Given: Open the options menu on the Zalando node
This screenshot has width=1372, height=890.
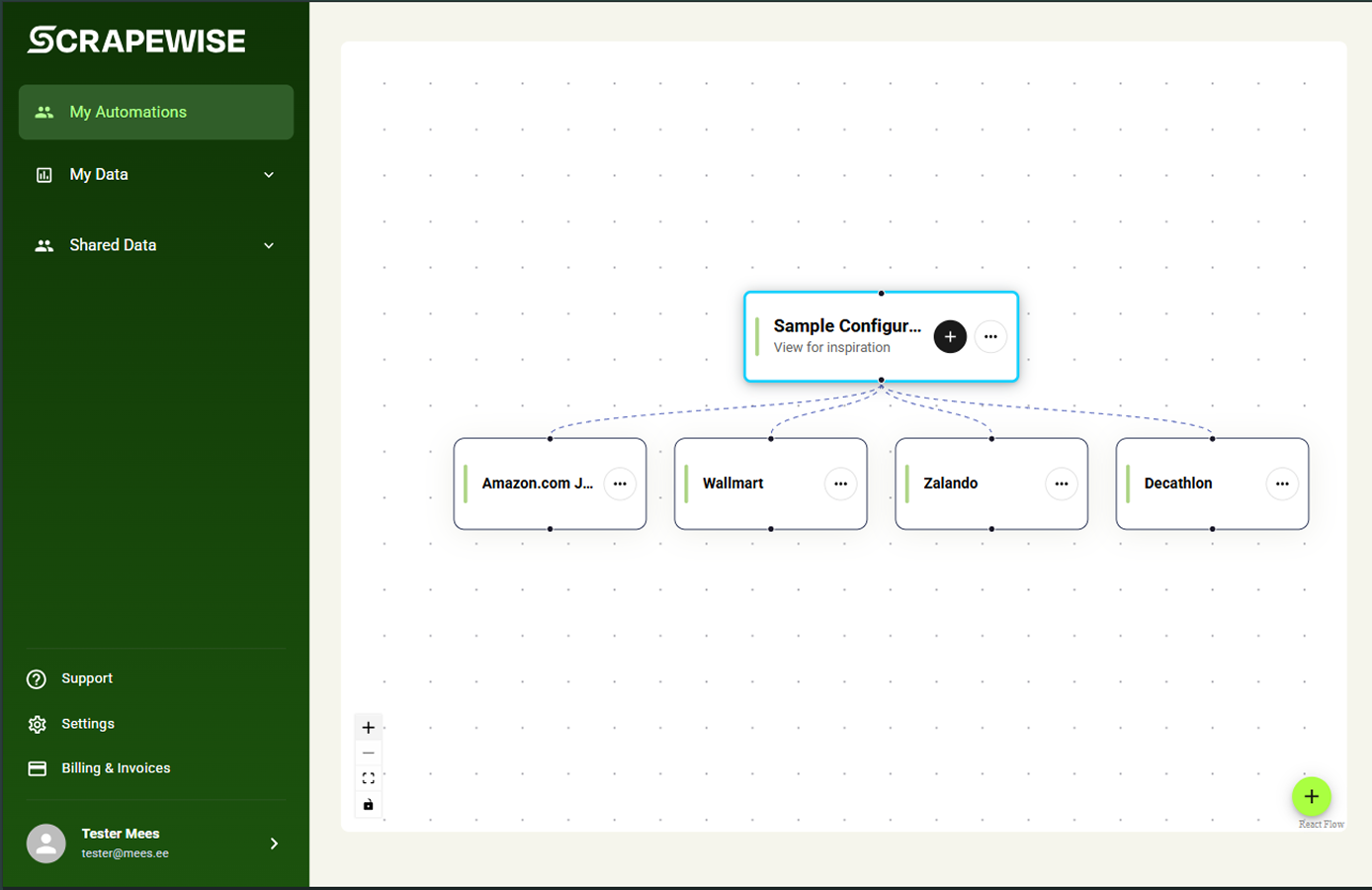Looking at the screenshot, I should pyautogui.click(x=1061, y=484).
